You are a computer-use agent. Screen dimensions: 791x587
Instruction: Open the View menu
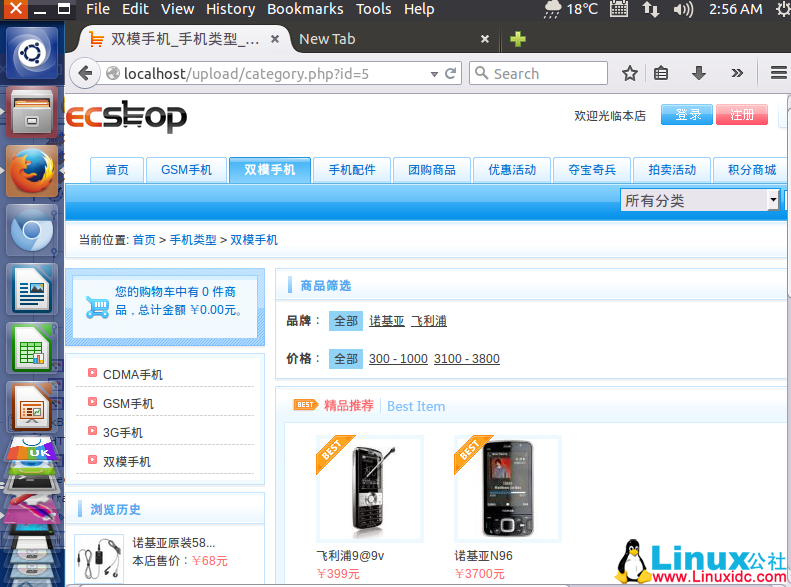pyautogui.click(x=178, y=9)
